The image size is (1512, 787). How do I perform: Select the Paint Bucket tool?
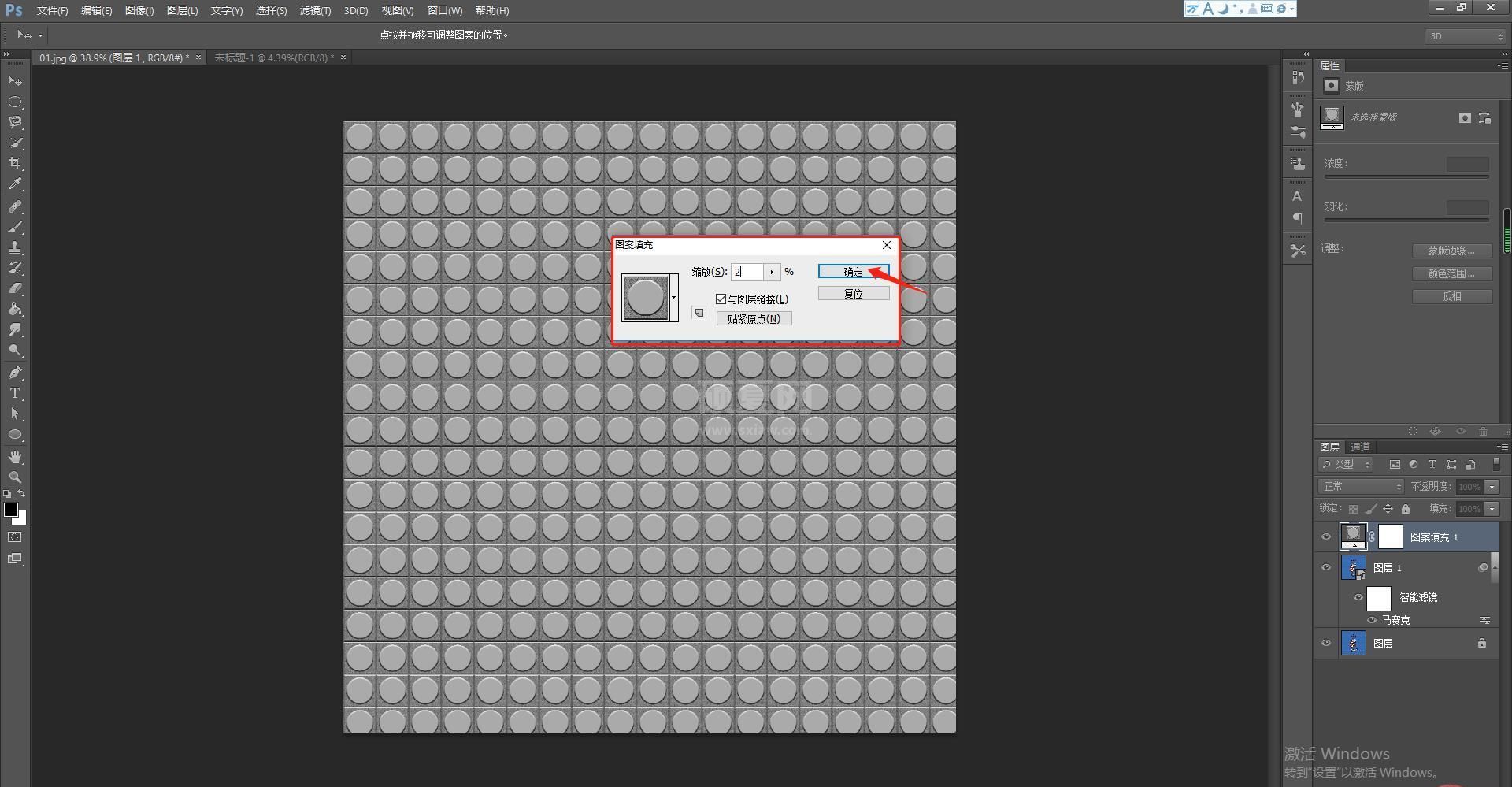15,309
